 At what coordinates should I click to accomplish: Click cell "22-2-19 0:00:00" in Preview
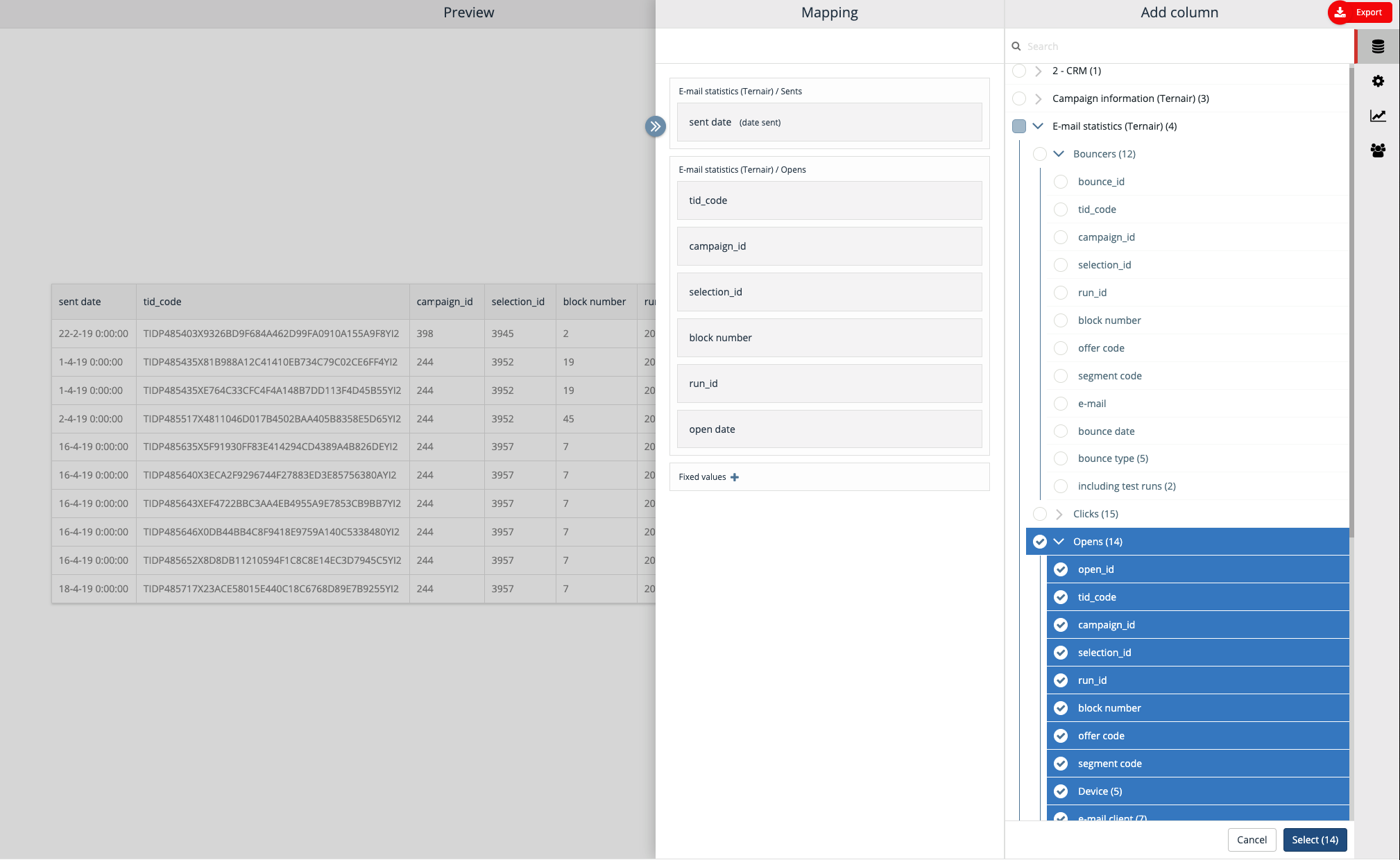[x=94, y=334]
